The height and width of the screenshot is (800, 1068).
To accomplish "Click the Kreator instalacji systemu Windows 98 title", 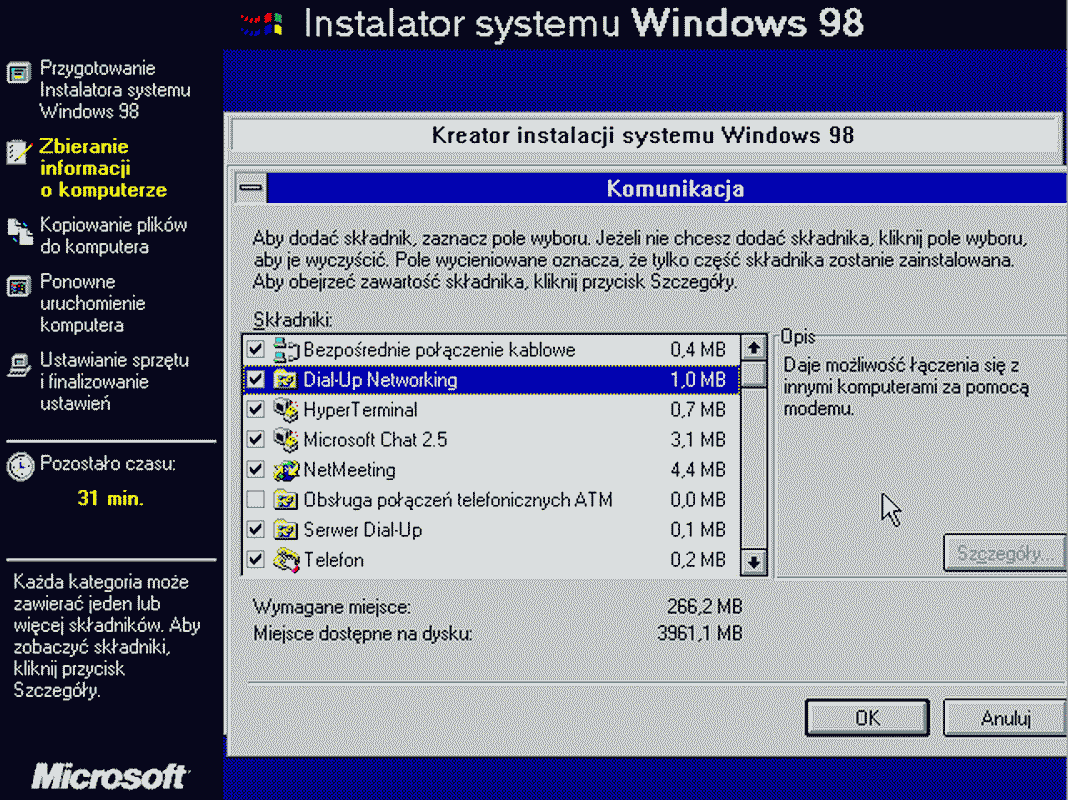I will coord(642,135).
